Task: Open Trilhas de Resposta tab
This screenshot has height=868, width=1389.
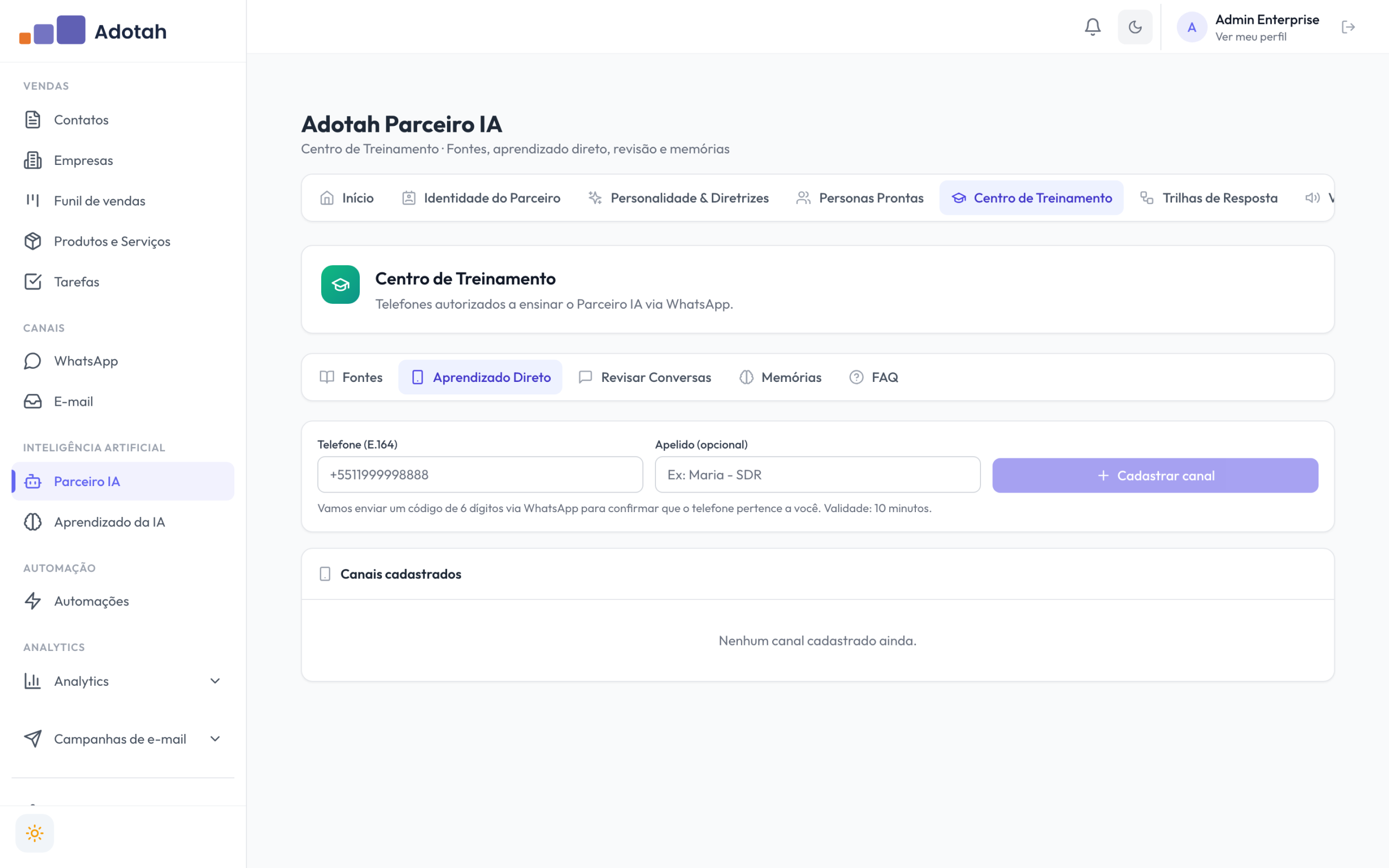Action: (1209, 198)
